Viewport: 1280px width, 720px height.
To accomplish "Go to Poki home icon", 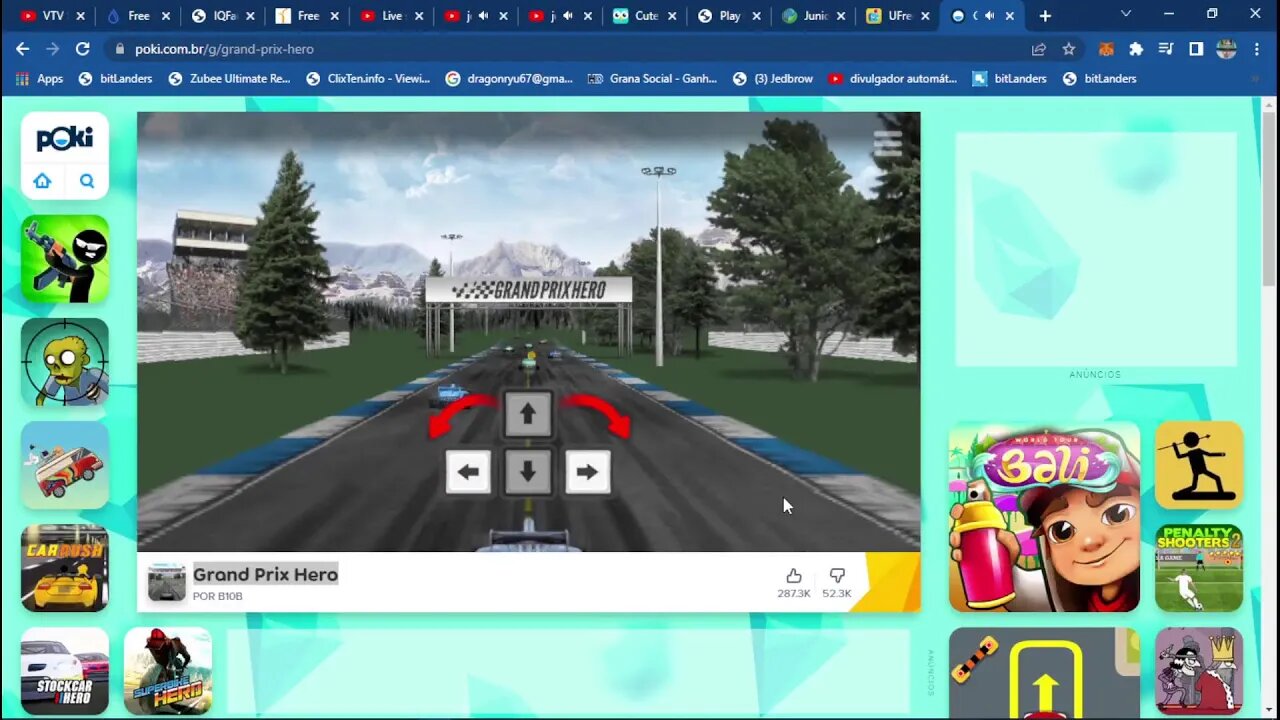I will (x=42, y=181).
